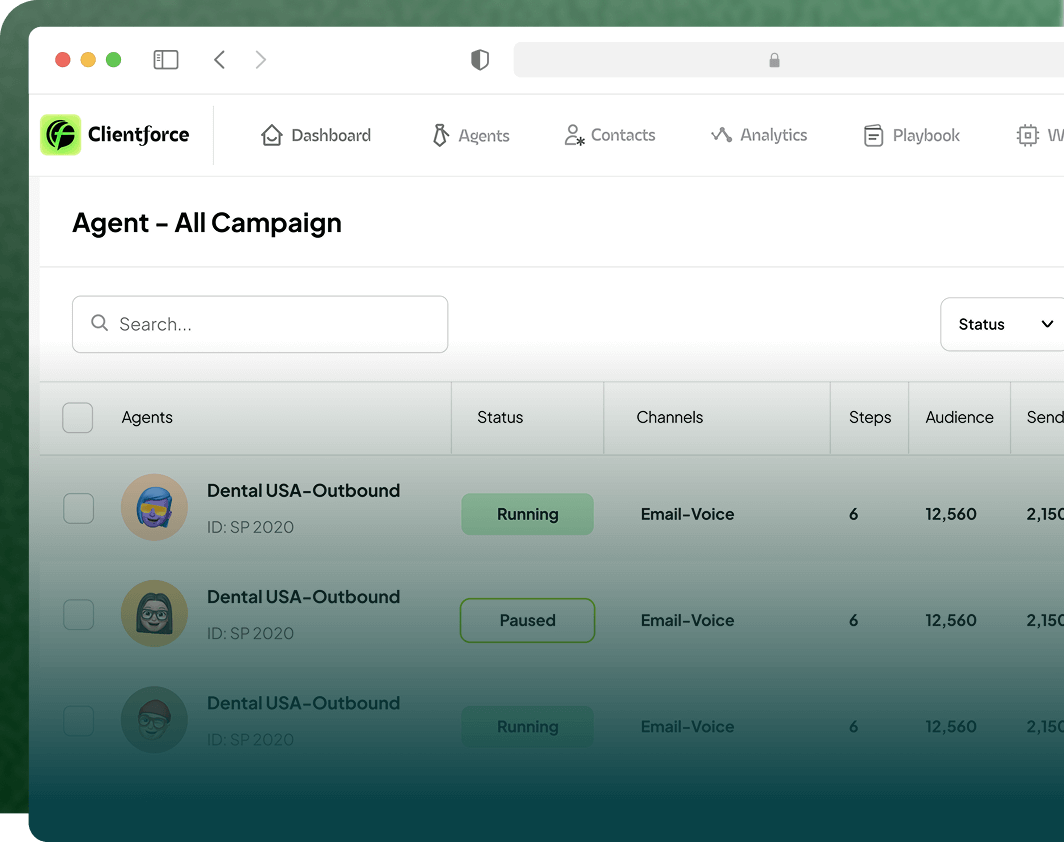Go back with the browser back arrow

click(x=219, y=60)
